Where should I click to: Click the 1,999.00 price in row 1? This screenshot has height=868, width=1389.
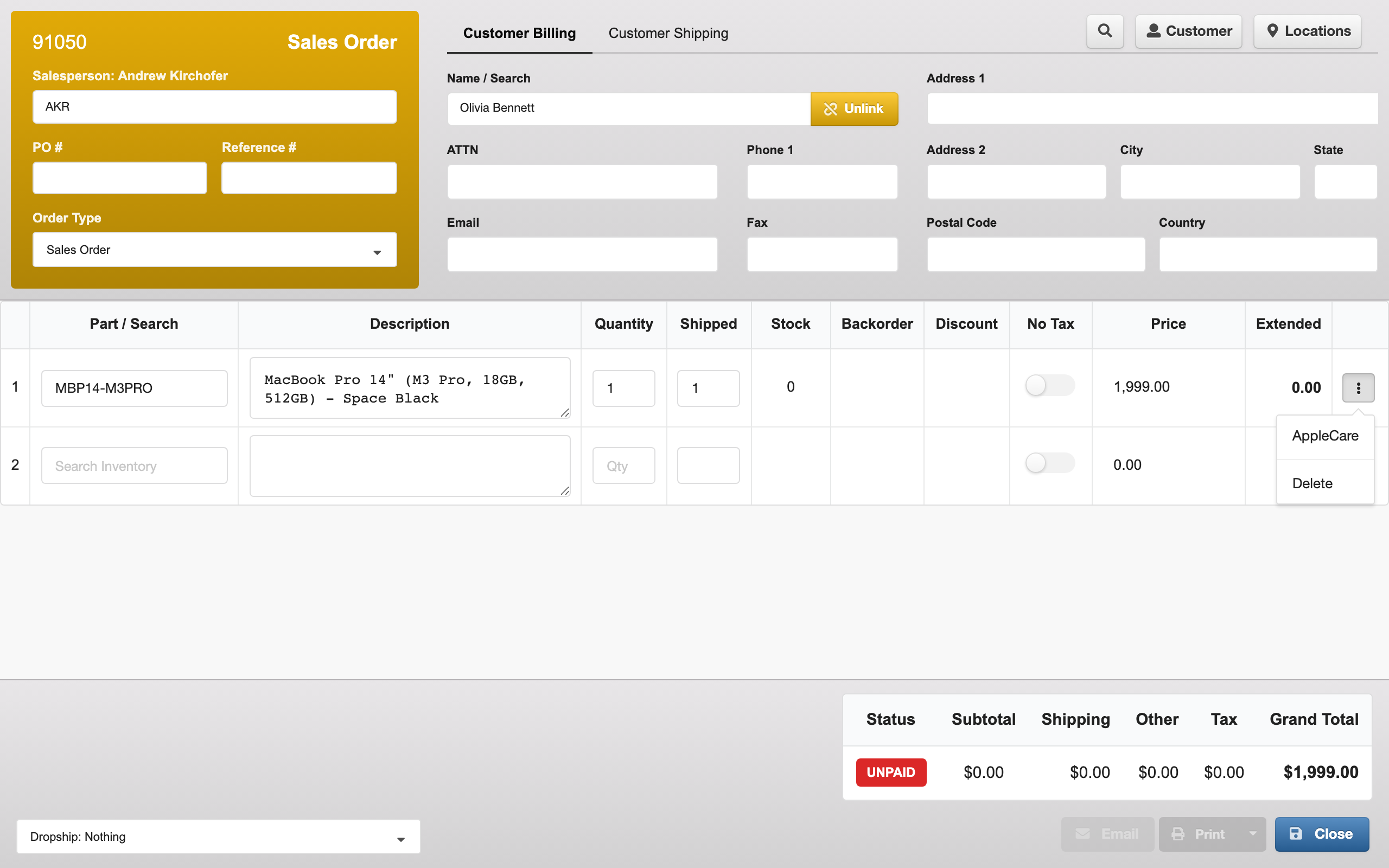[1142, 387]
